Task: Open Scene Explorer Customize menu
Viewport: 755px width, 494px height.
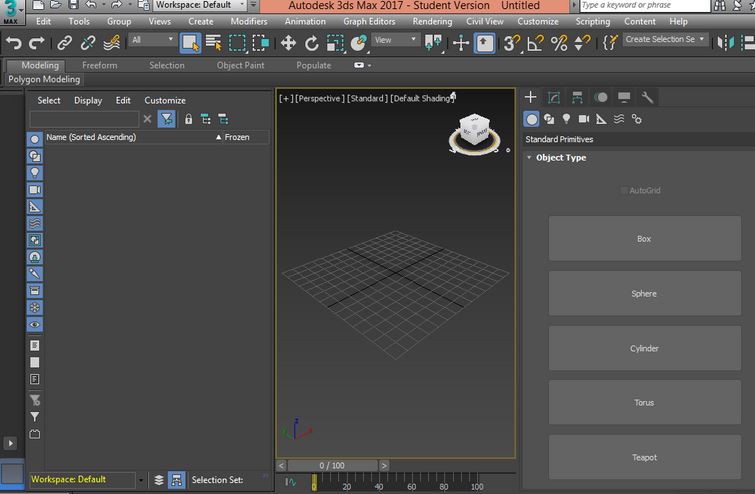Action: [x=165, y=101]
